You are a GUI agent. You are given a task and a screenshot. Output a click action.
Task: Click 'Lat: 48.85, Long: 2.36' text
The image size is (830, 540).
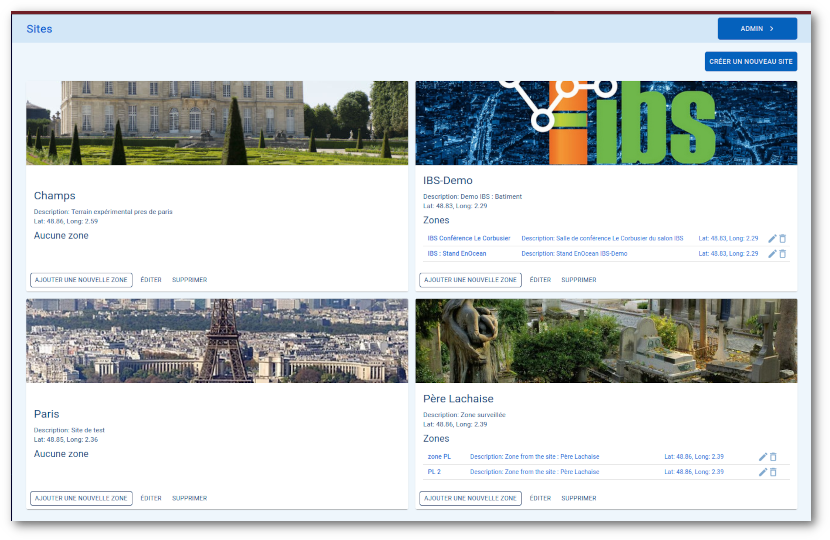66,440
